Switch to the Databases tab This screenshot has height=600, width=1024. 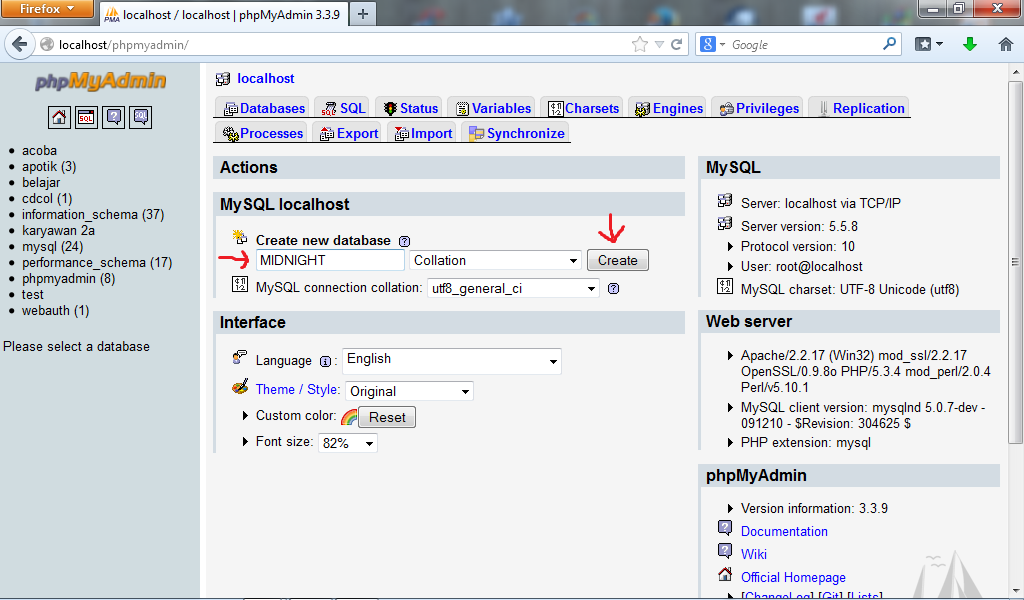pos(264,108)
